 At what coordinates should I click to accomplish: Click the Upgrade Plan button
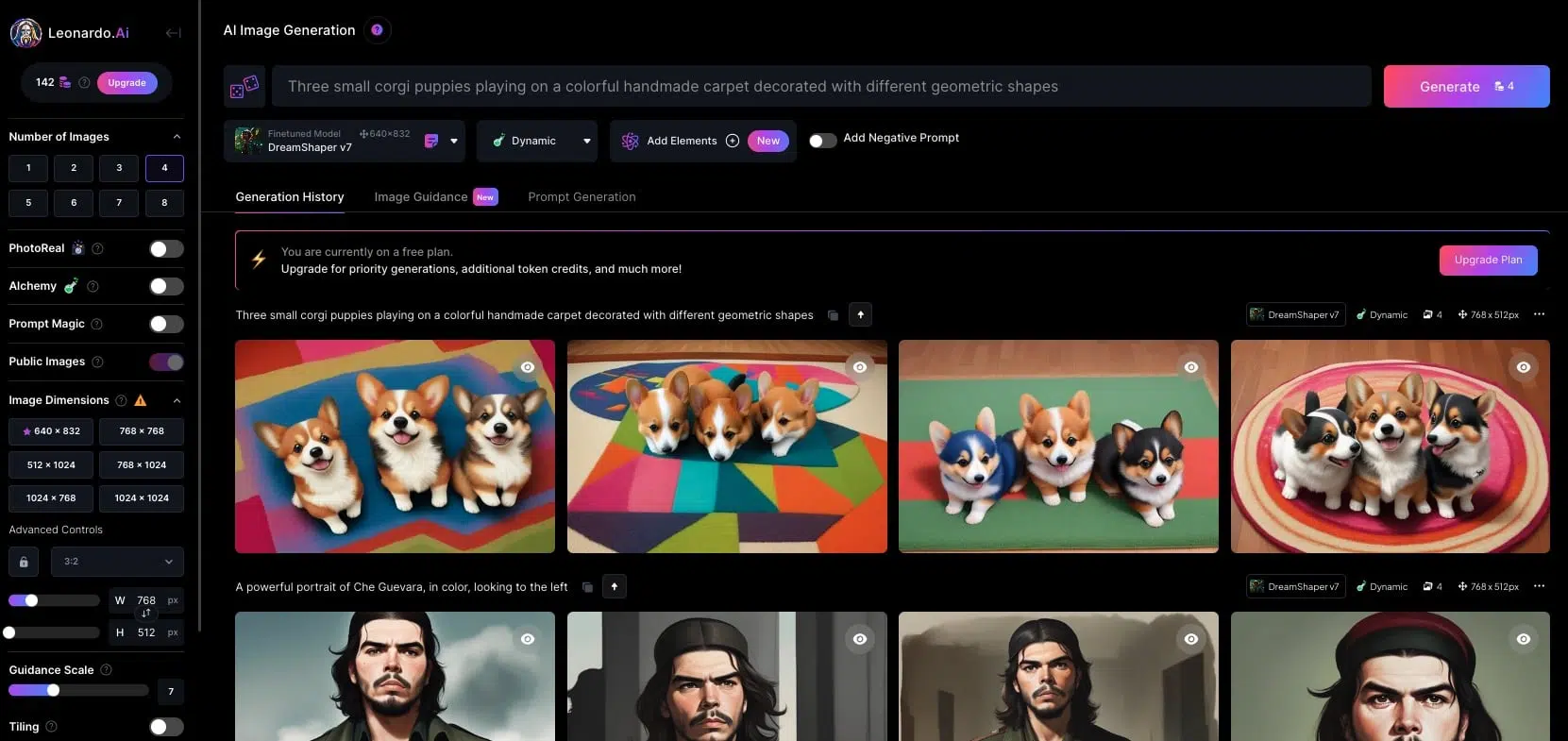tap(1488, 261)
